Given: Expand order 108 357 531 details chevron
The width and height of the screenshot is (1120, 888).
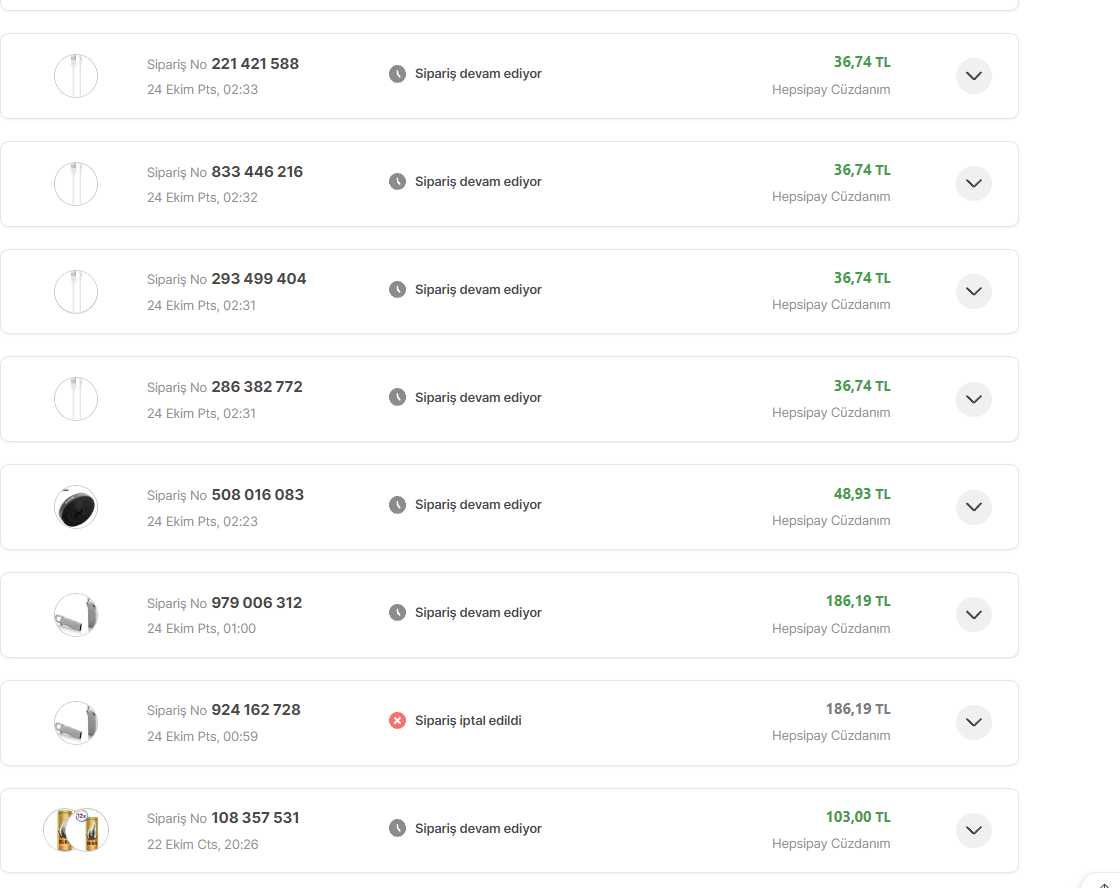Looking at the screenshot, I should (973, 830).
